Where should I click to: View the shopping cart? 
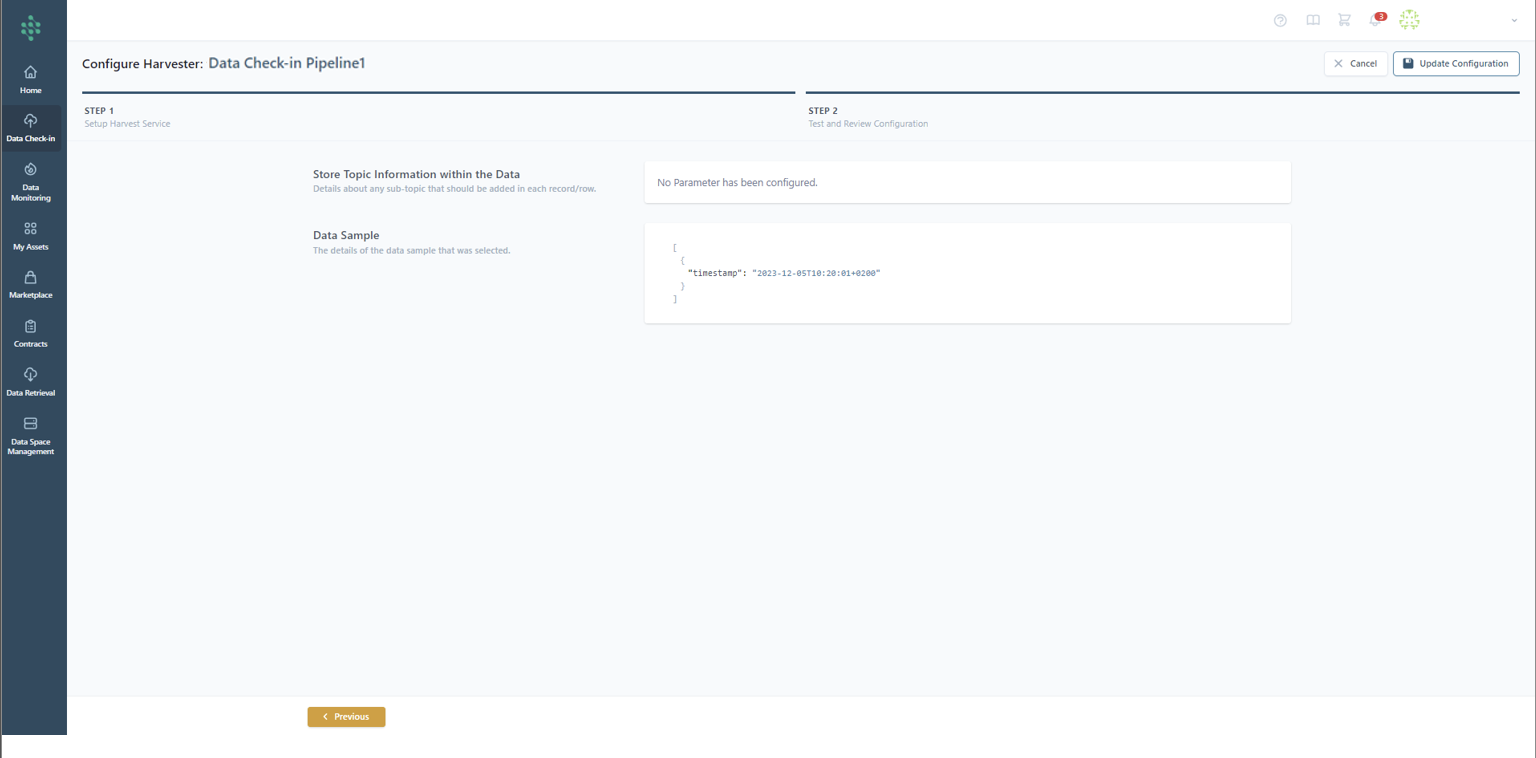(1344, 20)
